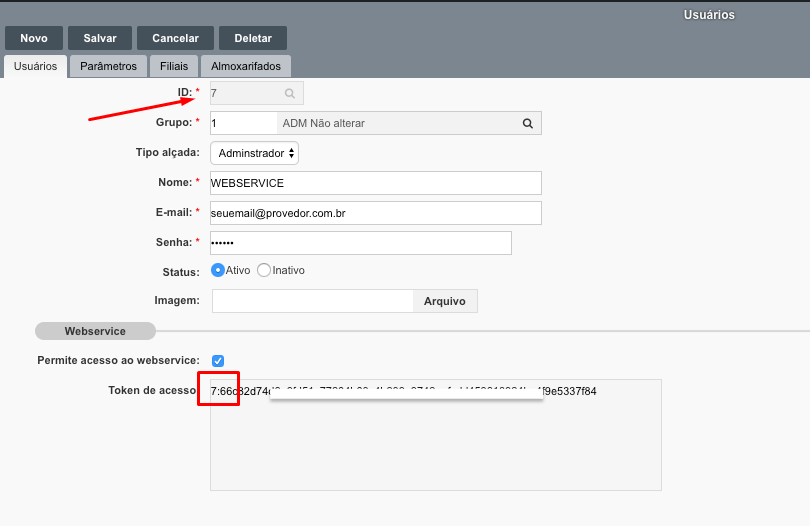
Task: Focus the E-mail text field
Action: 375,213
